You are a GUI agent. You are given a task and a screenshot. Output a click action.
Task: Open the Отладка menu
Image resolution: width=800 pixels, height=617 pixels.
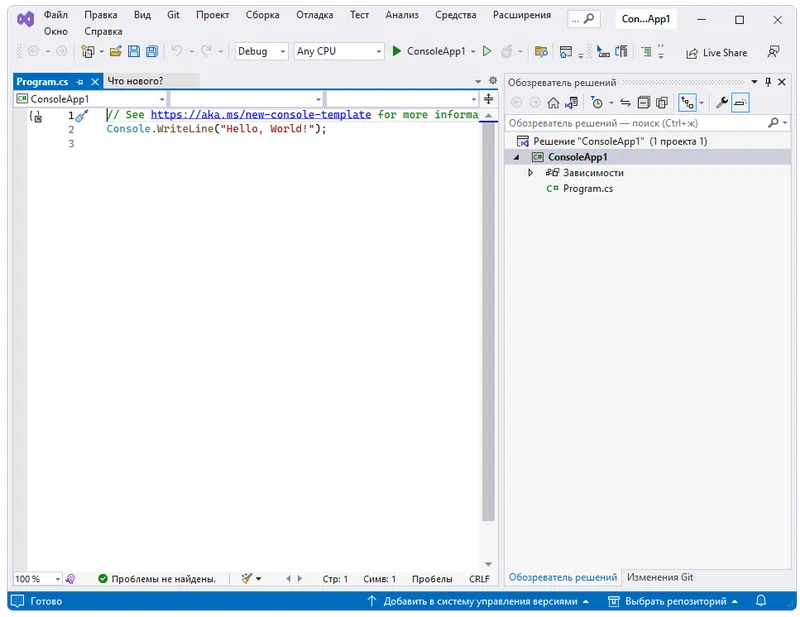[x=314, y=15]
